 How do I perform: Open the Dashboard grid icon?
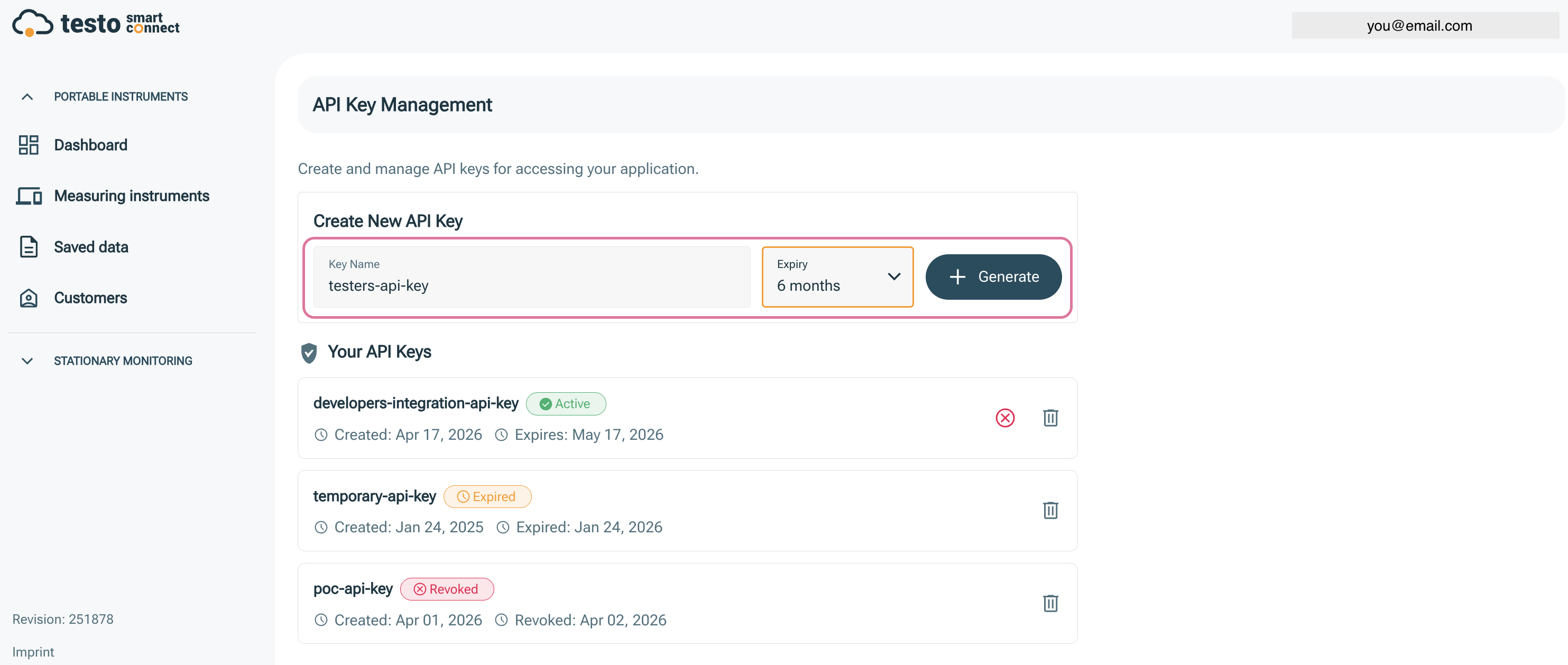point(28,145)
